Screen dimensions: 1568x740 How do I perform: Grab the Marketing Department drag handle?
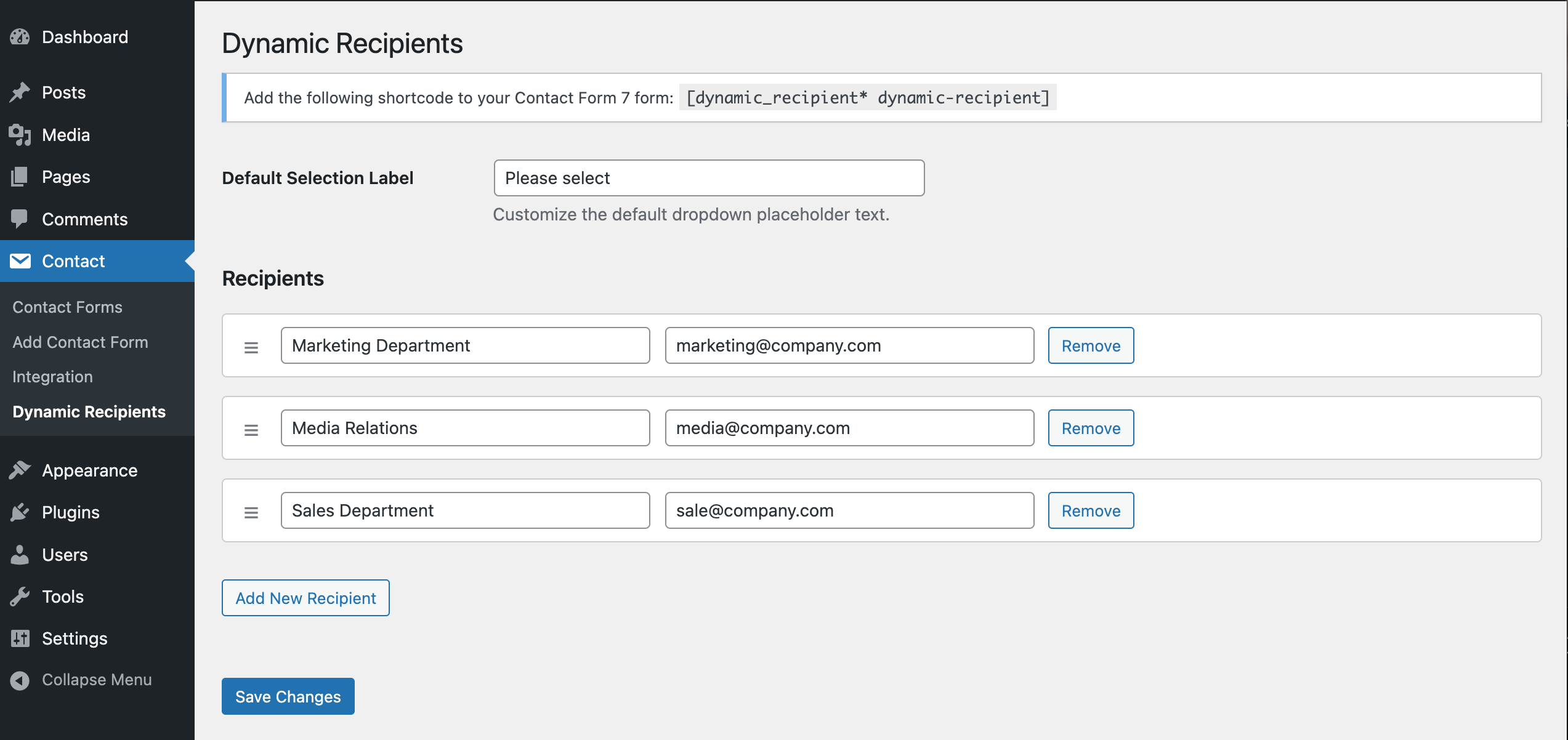pyautogui.click(x=251, y=347)
